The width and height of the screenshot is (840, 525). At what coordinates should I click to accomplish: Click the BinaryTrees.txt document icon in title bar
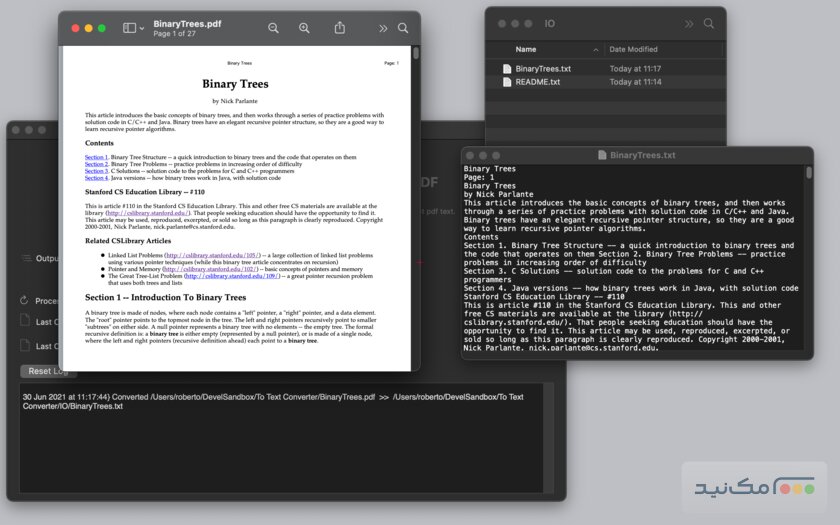[602, 155]
